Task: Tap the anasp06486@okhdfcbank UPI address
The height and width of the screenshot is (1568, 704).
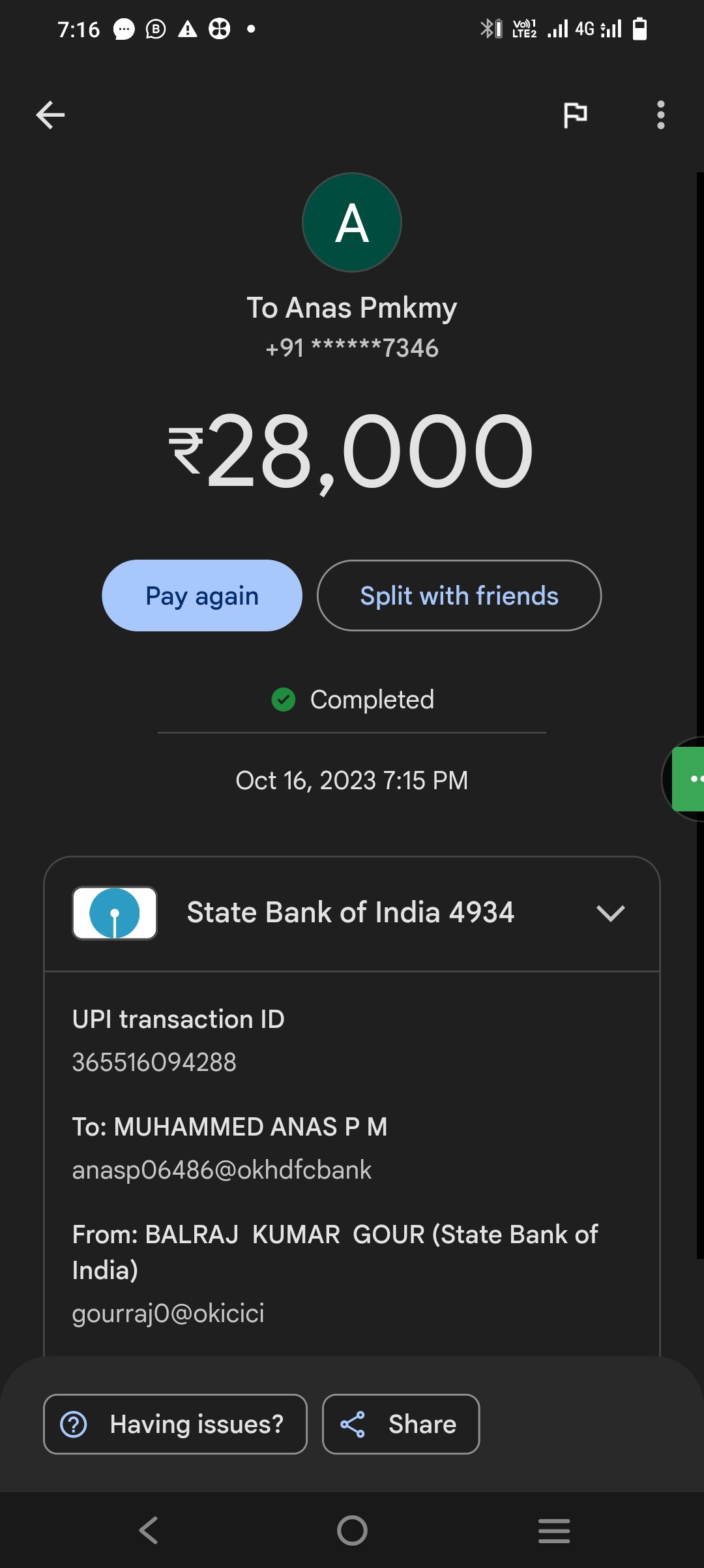Action: pos(222,1170)
